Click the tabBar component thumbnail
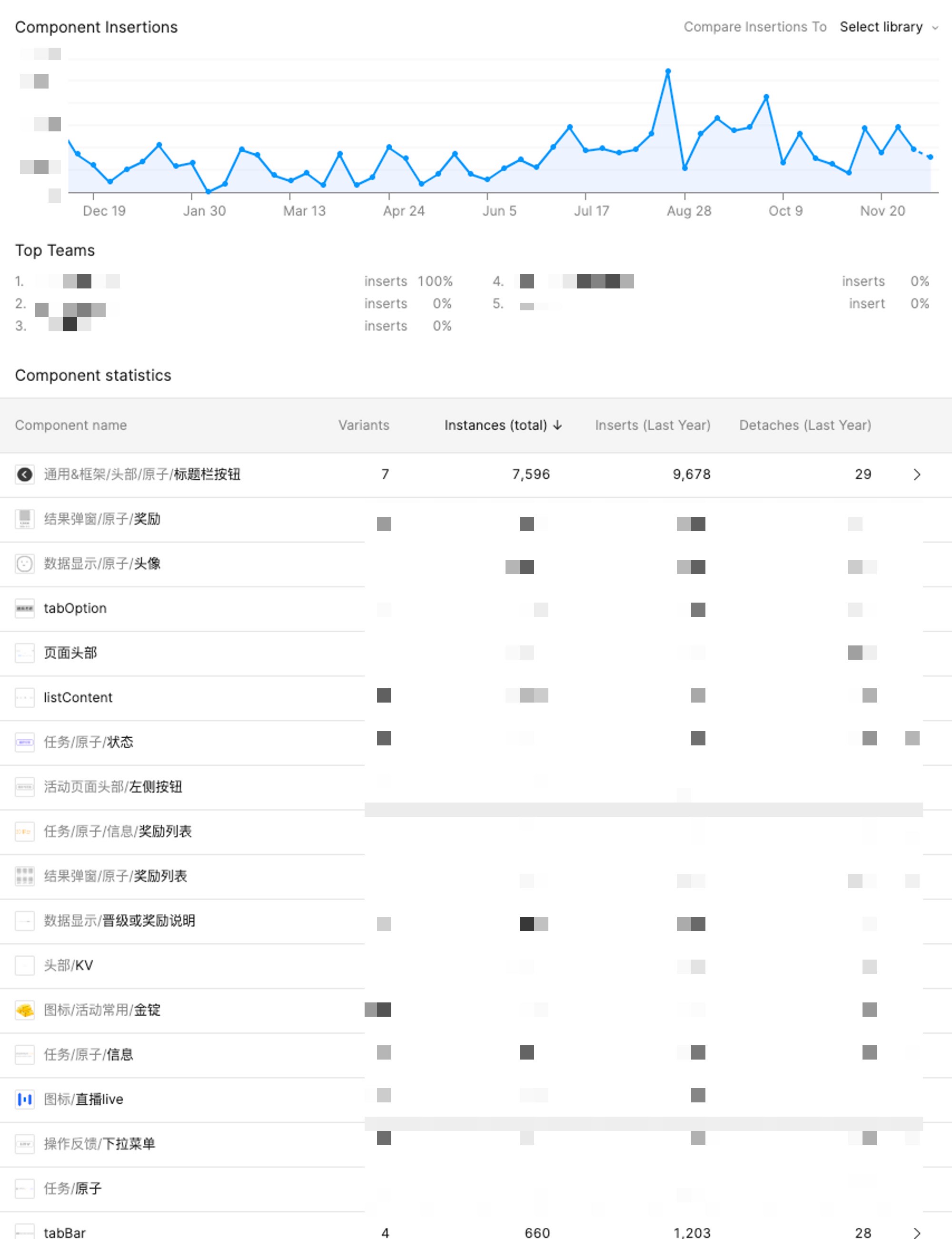Viewport: 952px width, 1239px height. [x=24, y=1232]
